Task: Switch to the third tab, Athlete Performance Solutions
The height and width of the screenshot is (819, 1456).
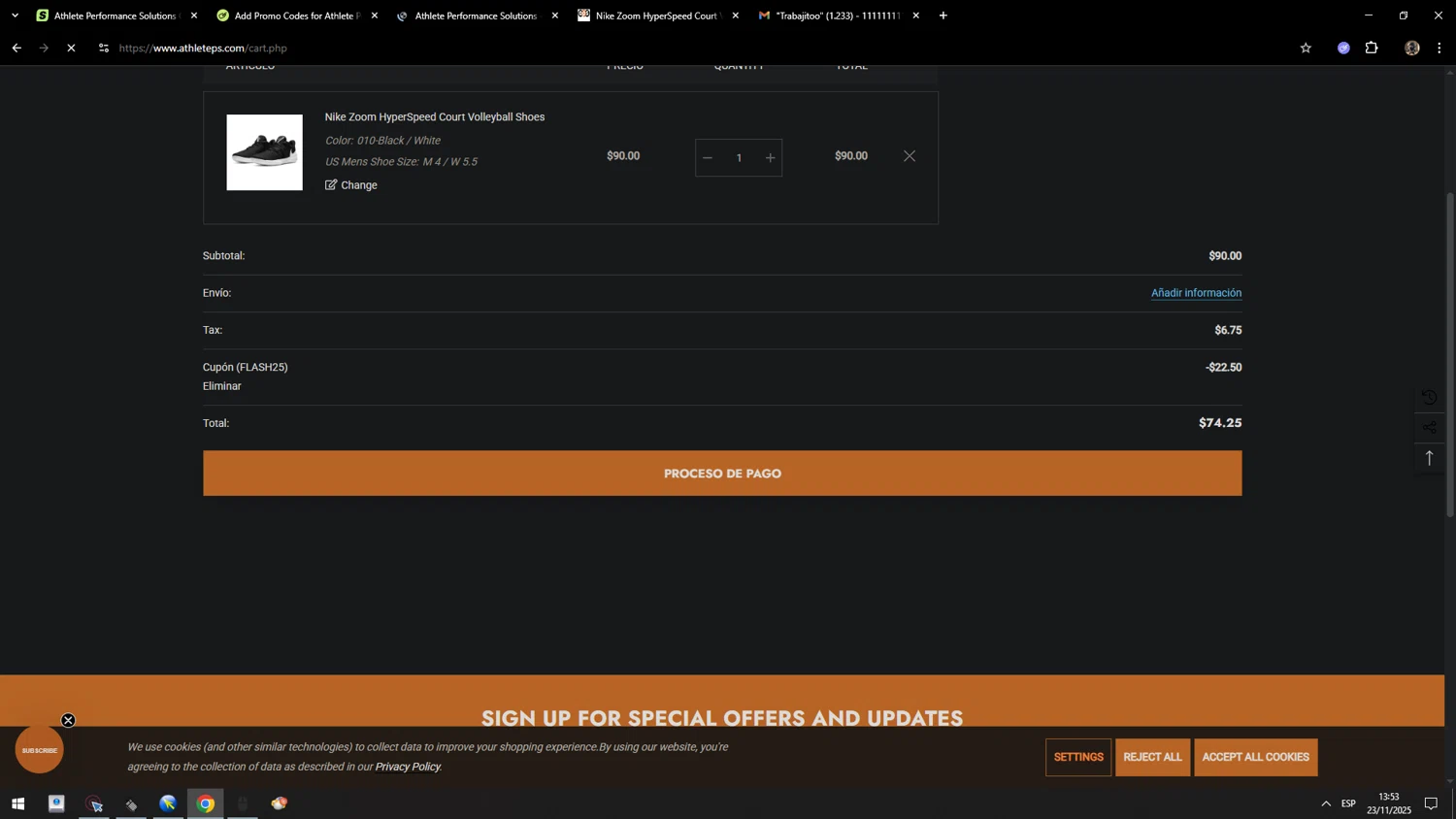Action: click(476, 16)
